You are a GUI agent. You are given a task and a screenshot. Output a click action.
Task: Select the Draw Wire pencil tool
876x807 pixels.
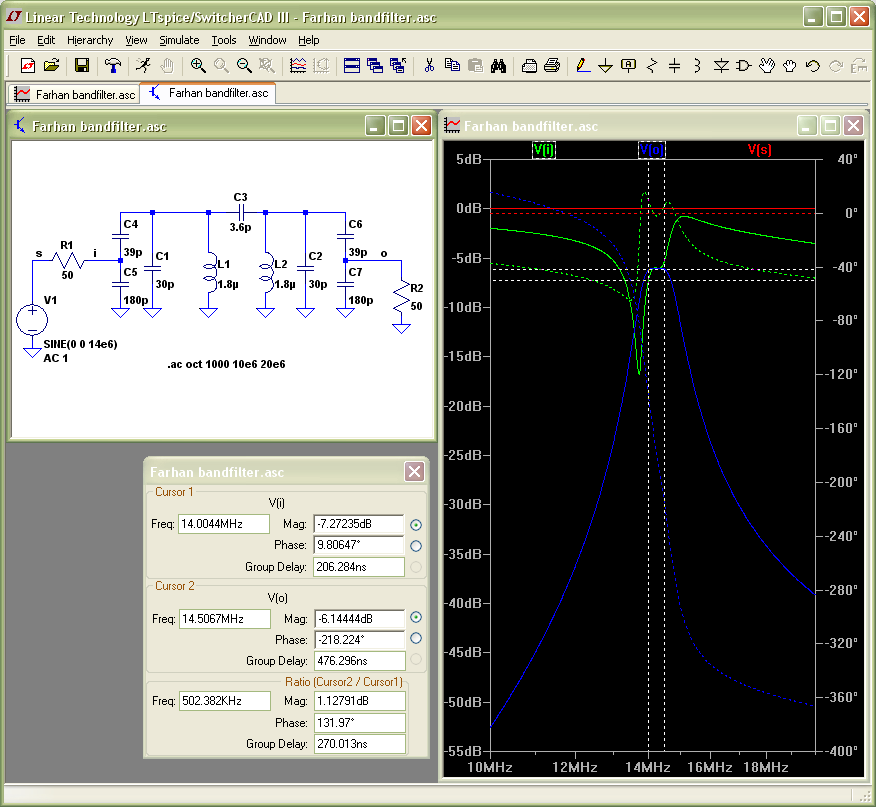[582, 66]
